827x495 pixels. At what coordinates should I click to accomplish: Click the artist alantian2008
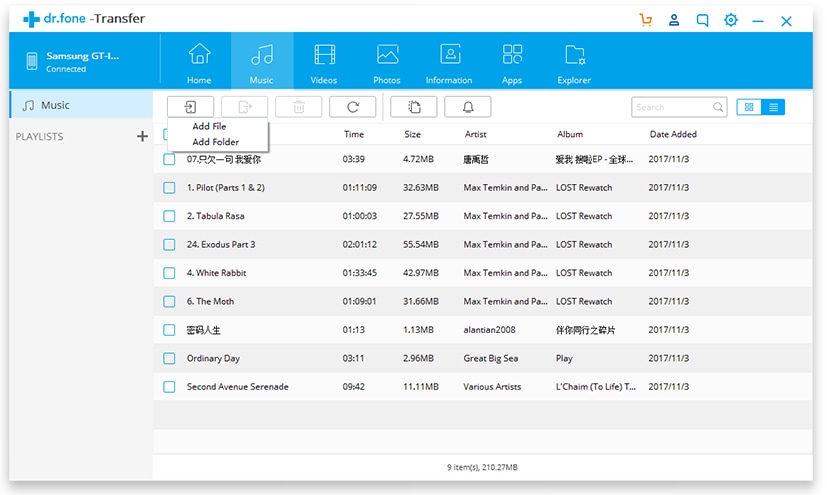[489, 330]
